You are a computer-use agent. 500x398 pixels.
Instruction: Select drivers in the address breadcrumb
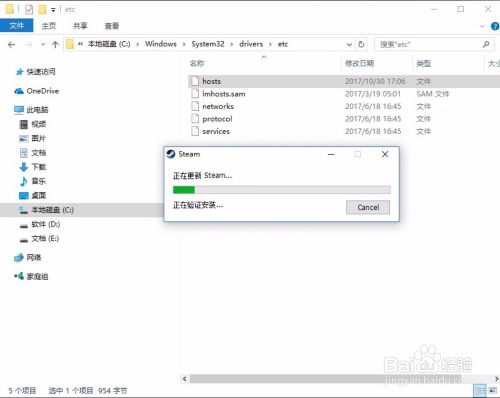pyautogui.click(x=251, y=44)
